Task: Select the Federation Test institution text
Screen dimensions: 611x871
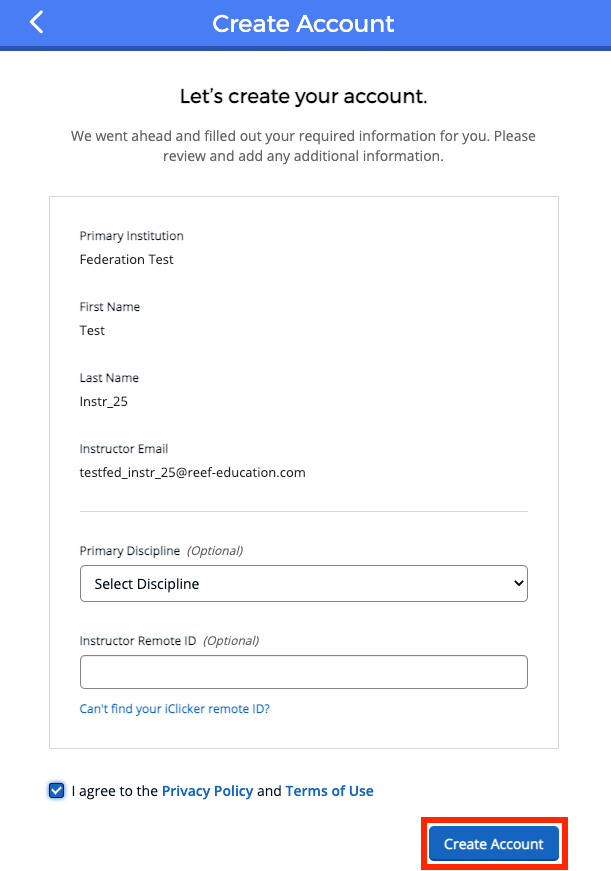Action: coord(126,259)
